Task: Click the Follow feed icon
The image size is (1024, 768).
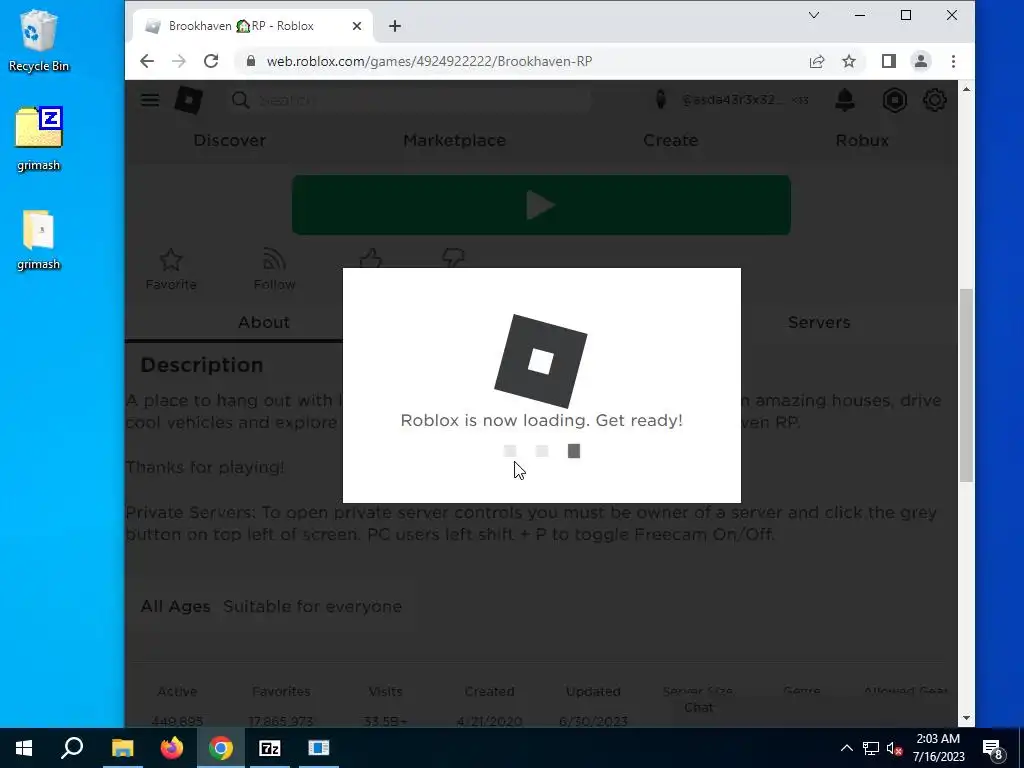Action: pyautogui.click(x=274, y=259)
